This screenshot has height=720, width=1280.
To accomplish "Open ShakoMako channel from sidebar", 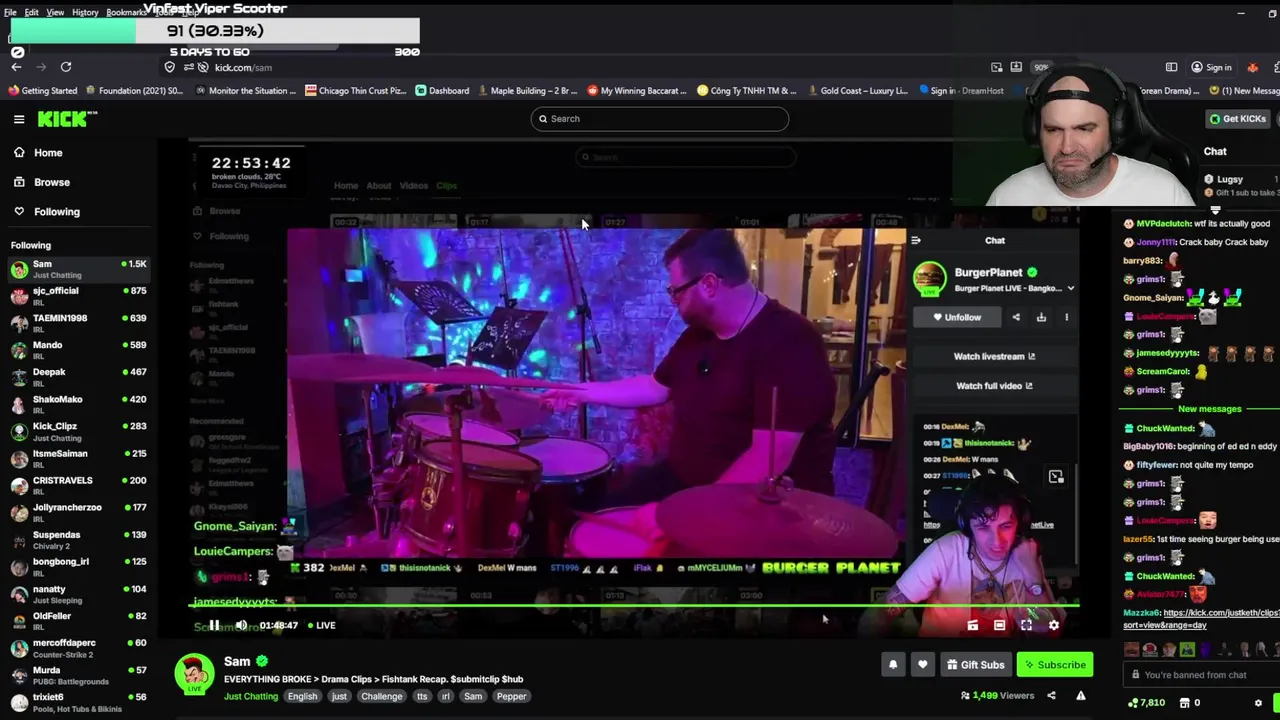I will [x=78, y=404].
